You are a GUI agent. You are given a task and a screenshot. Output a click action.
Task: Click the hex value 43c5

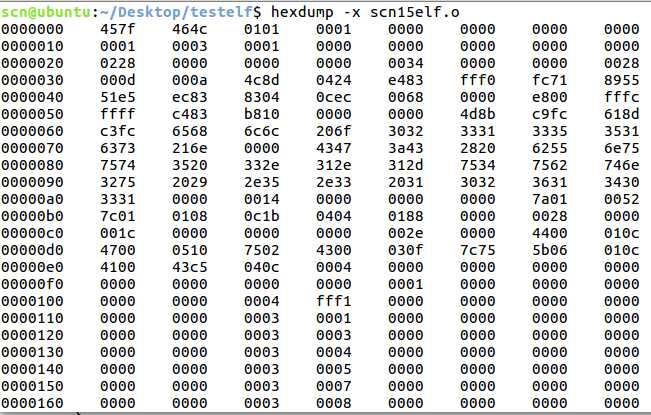click(x=190, y=267)
